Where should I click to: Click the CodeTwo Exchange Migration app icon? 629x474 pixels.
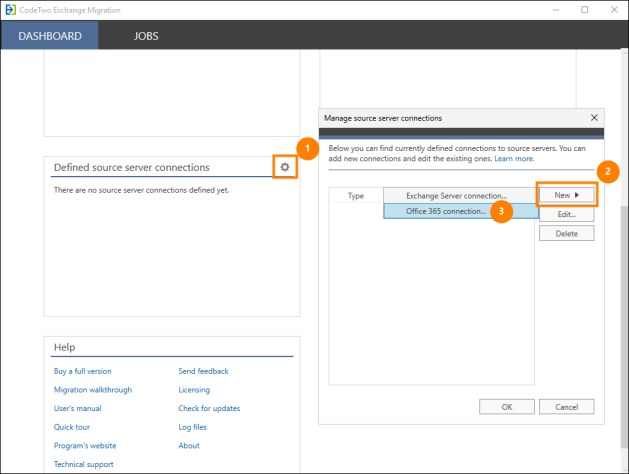[x=10, y=10]
